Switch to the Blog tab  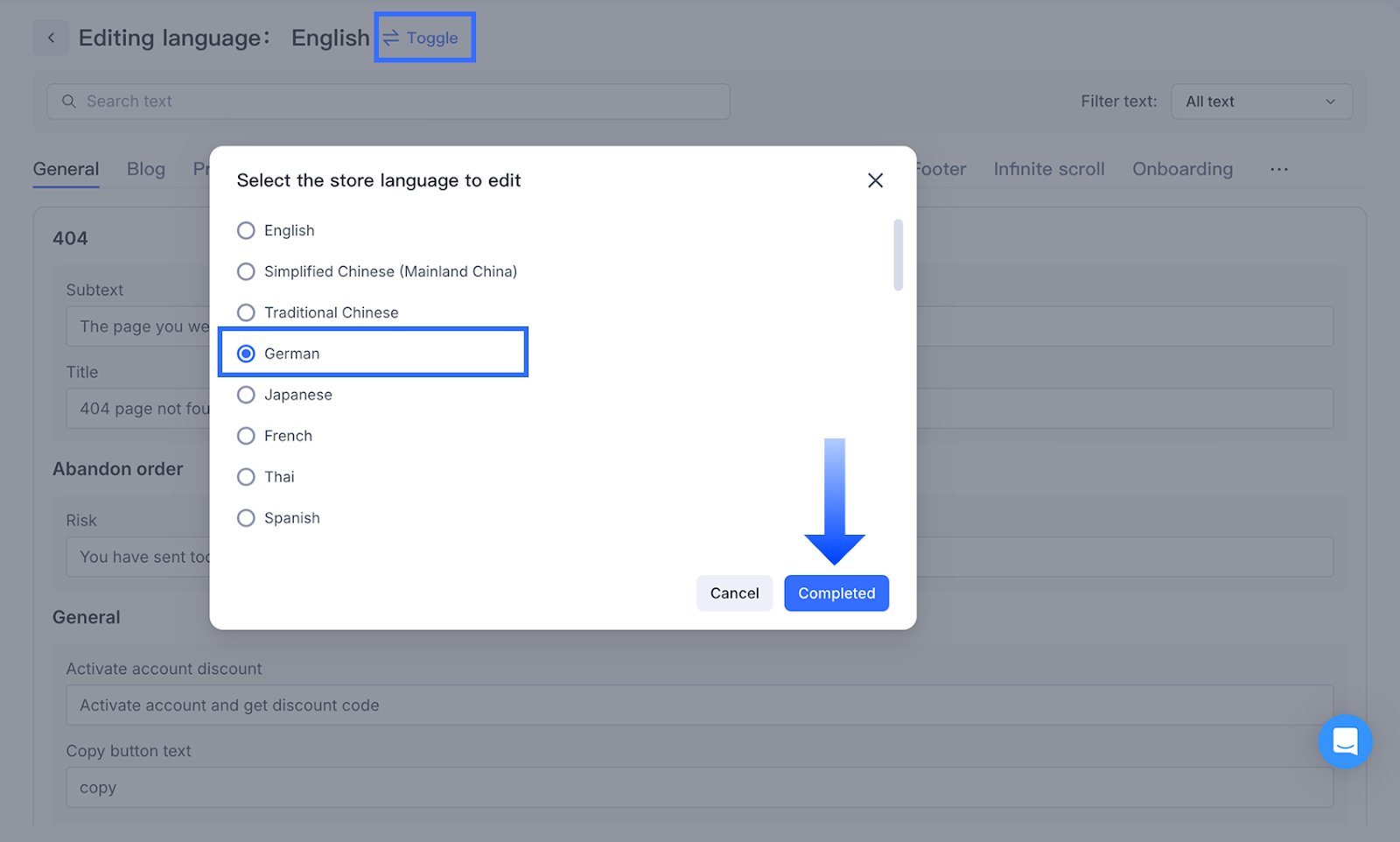146,169
